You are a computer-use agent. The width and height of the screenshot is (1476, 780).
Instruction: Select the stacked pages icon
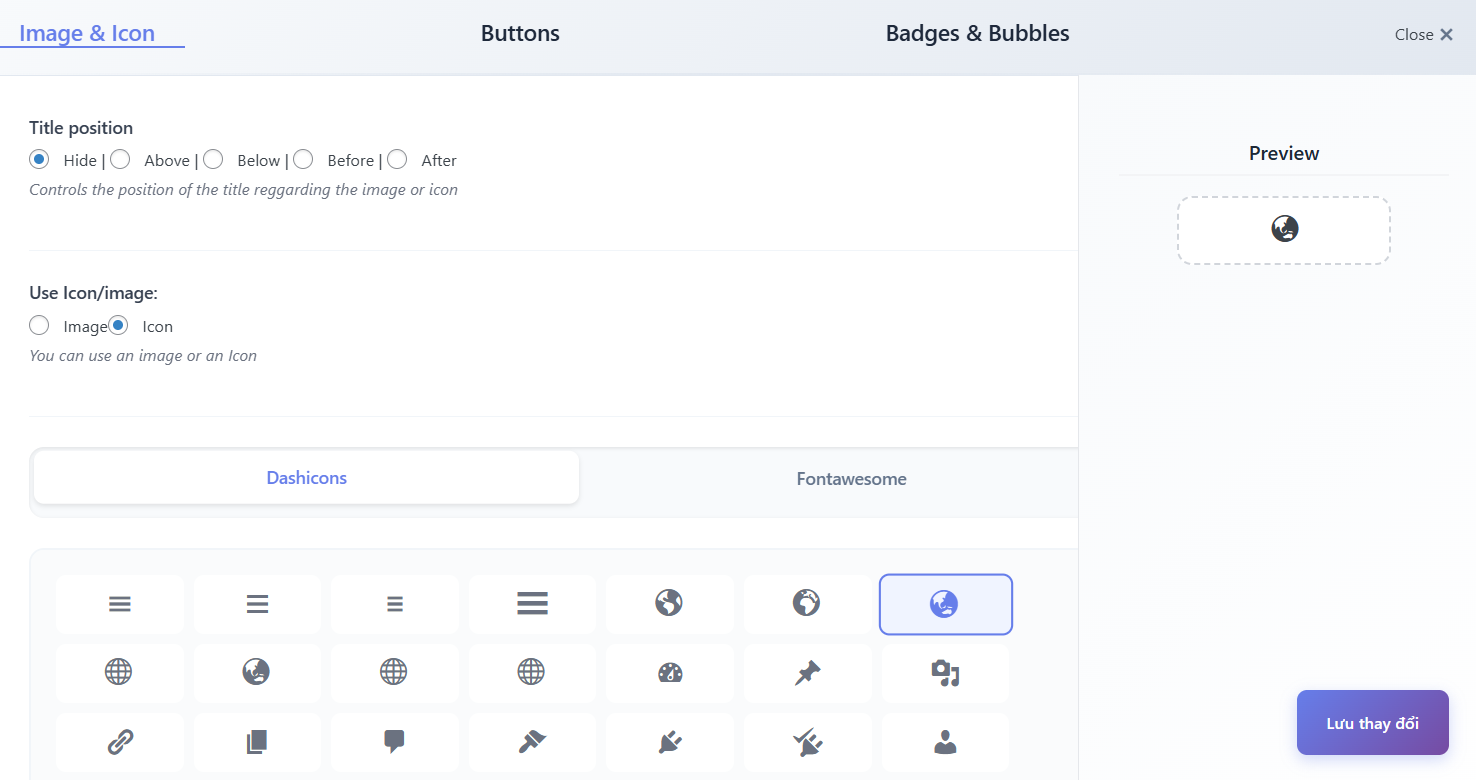pyautogui.click(x=257, y=743)
